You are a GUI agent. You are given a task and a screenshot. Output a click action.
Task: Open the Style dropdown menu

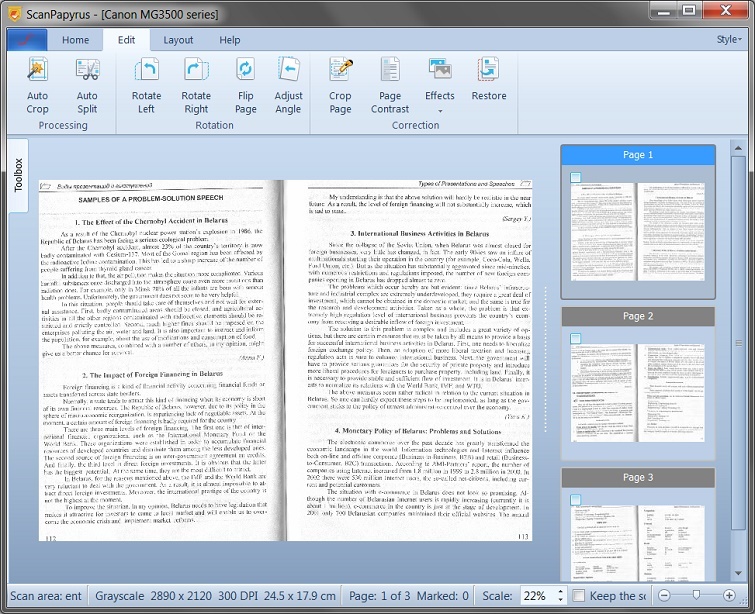(x=729, y=40)
